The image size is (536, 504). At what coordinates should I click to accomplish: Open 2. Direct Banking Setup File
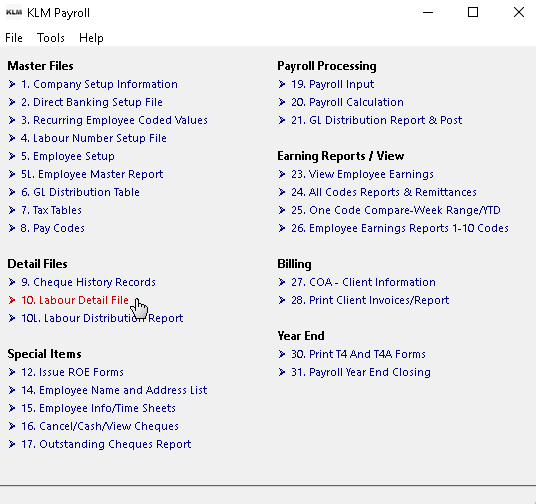(92, 102)
